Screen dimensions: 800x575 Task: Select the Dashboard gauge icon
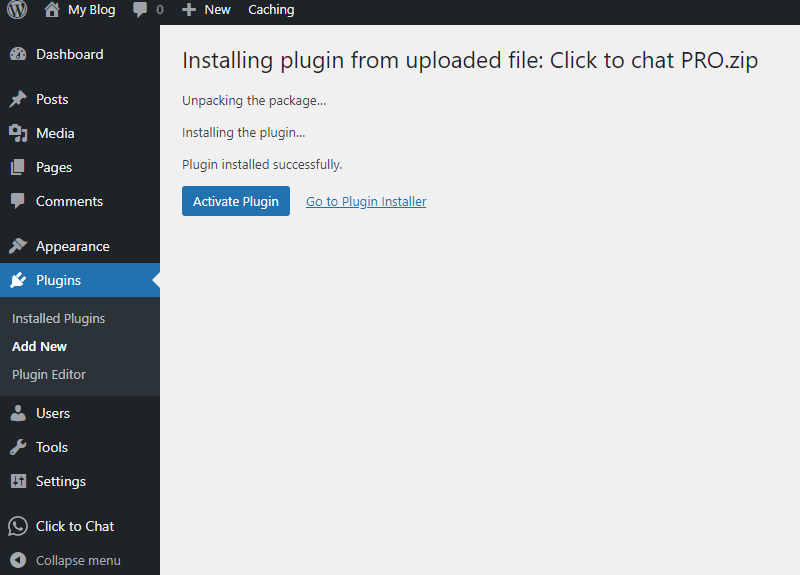coord(18,54)
